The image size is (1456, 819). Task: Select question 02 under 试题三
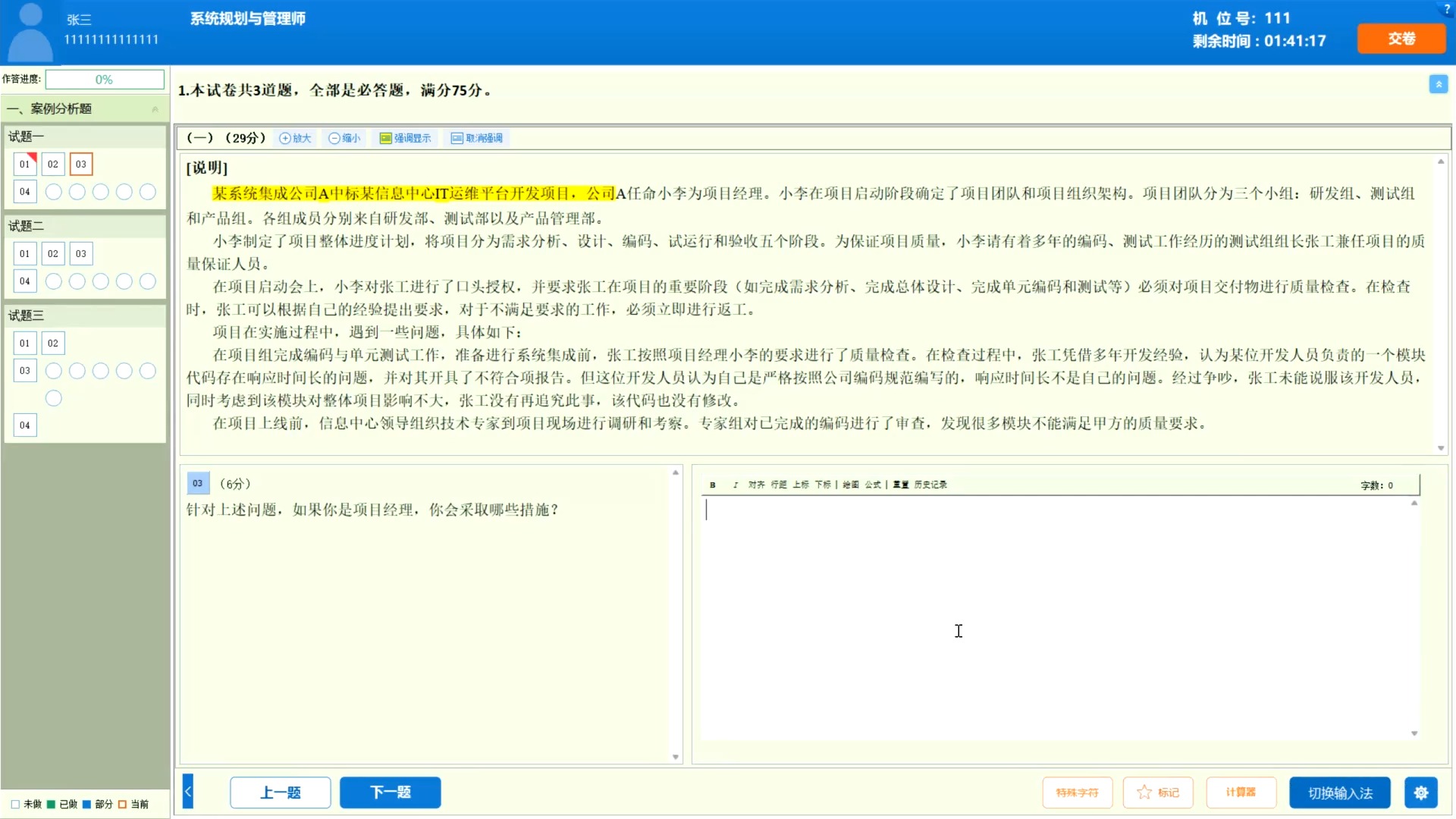click(53, 343)
